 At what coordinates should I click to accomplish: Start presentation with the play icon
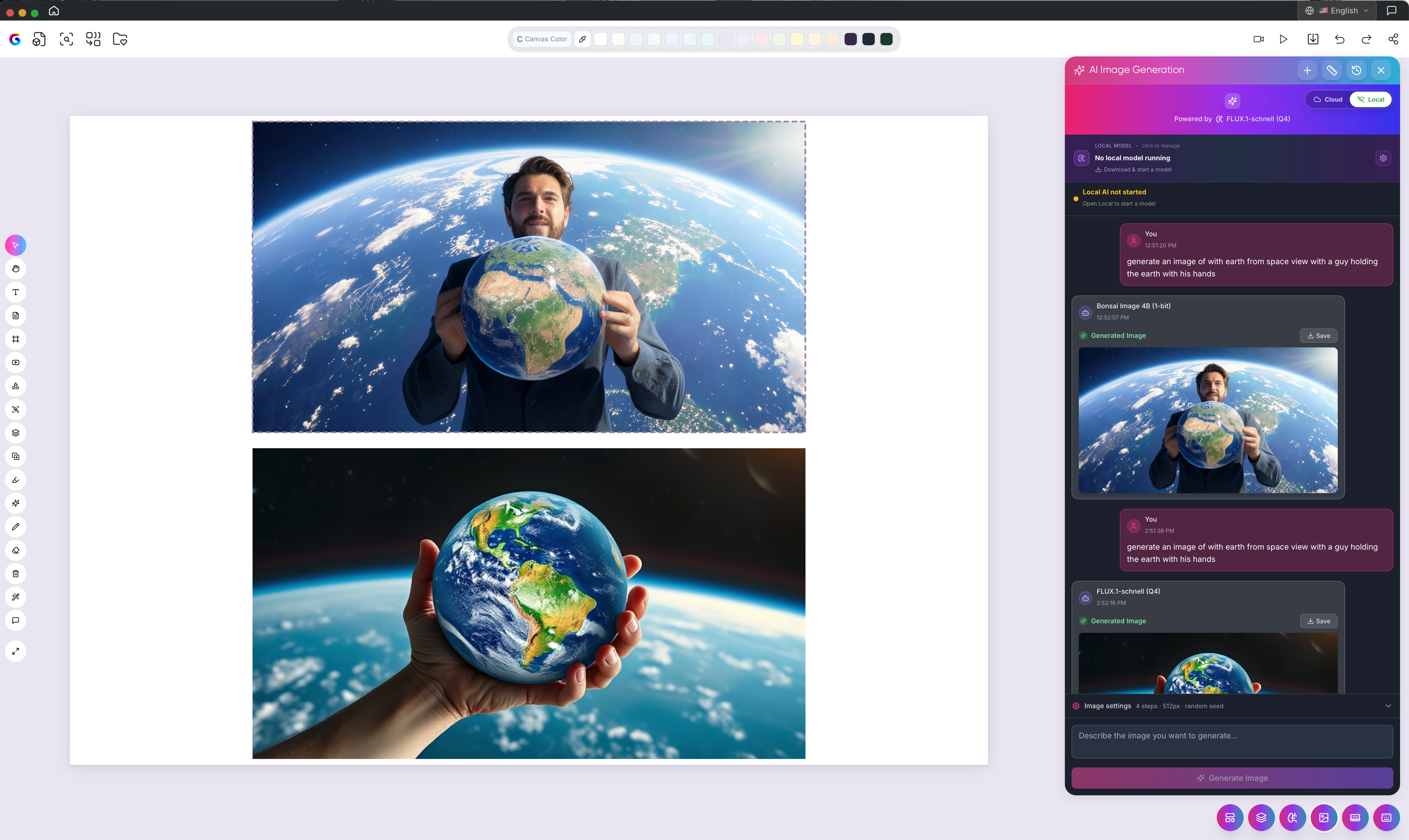(x=1284, y=39)
